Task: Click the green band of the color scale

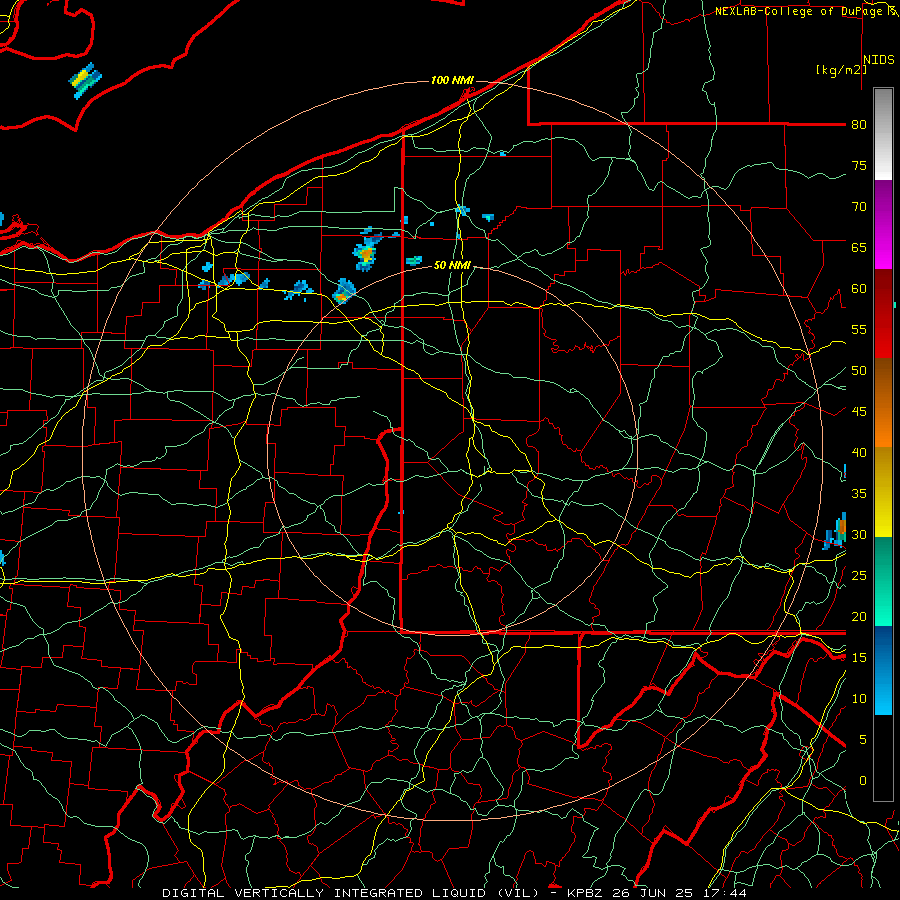Action: pos(883,581)
